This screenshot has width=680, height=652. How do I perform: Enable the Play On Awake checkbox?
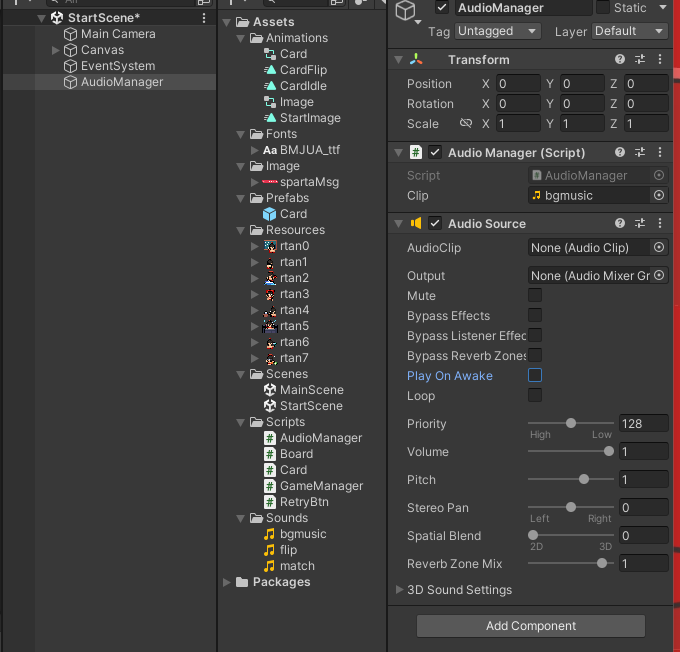[x=535, y=375]
